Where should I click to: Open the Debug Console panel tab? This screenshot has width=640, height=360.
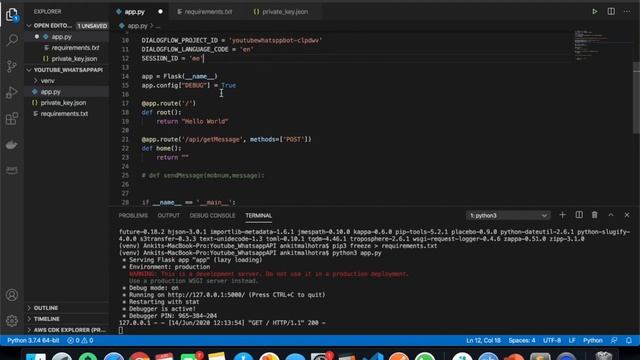[x=212, y=216]
